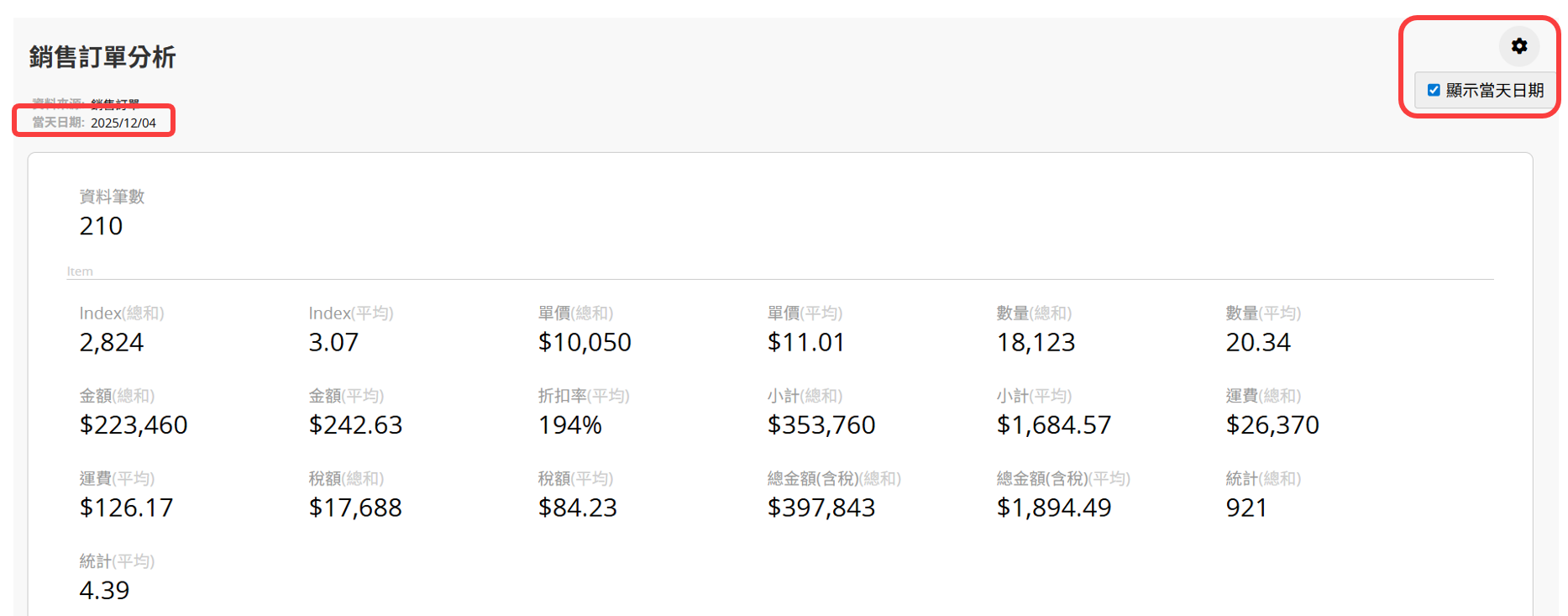Select the 資料筆數 210 value
This screenshot has height=616, width=1568.
point(101,226)
